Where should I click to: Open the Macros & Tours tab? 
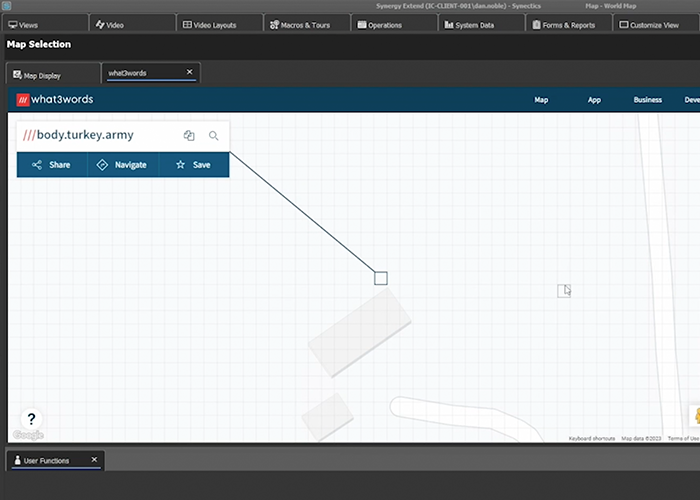(x=307, y=25)
